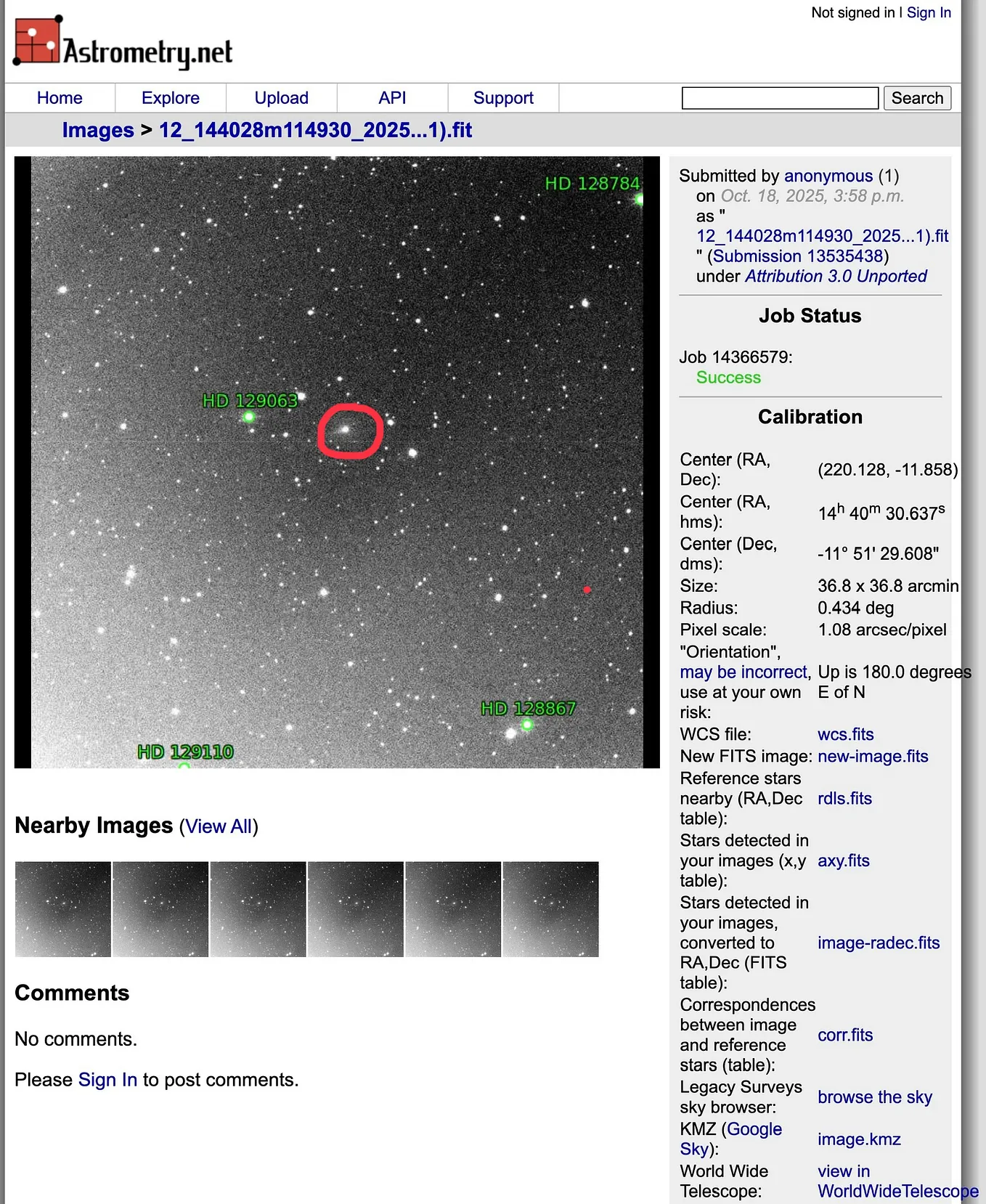Download new-image.fits file
Screen dimensions: 986x1204
coord(873,756)
